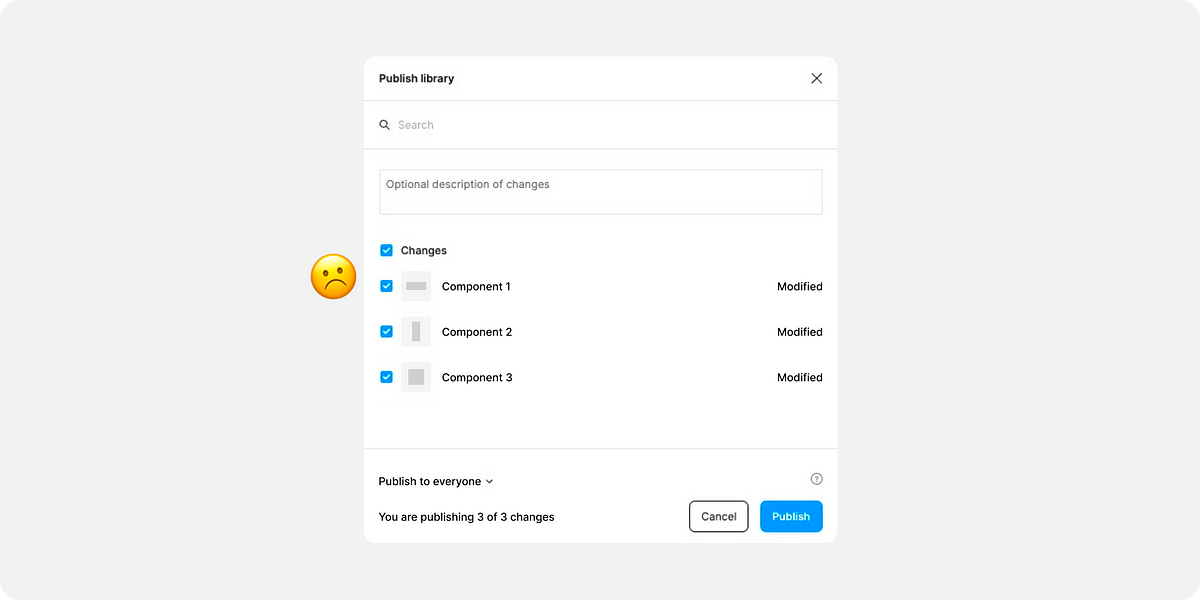Click the Component 3 checkbox
This screenshot has width=1200, height=600.
[x=386, y=377]
